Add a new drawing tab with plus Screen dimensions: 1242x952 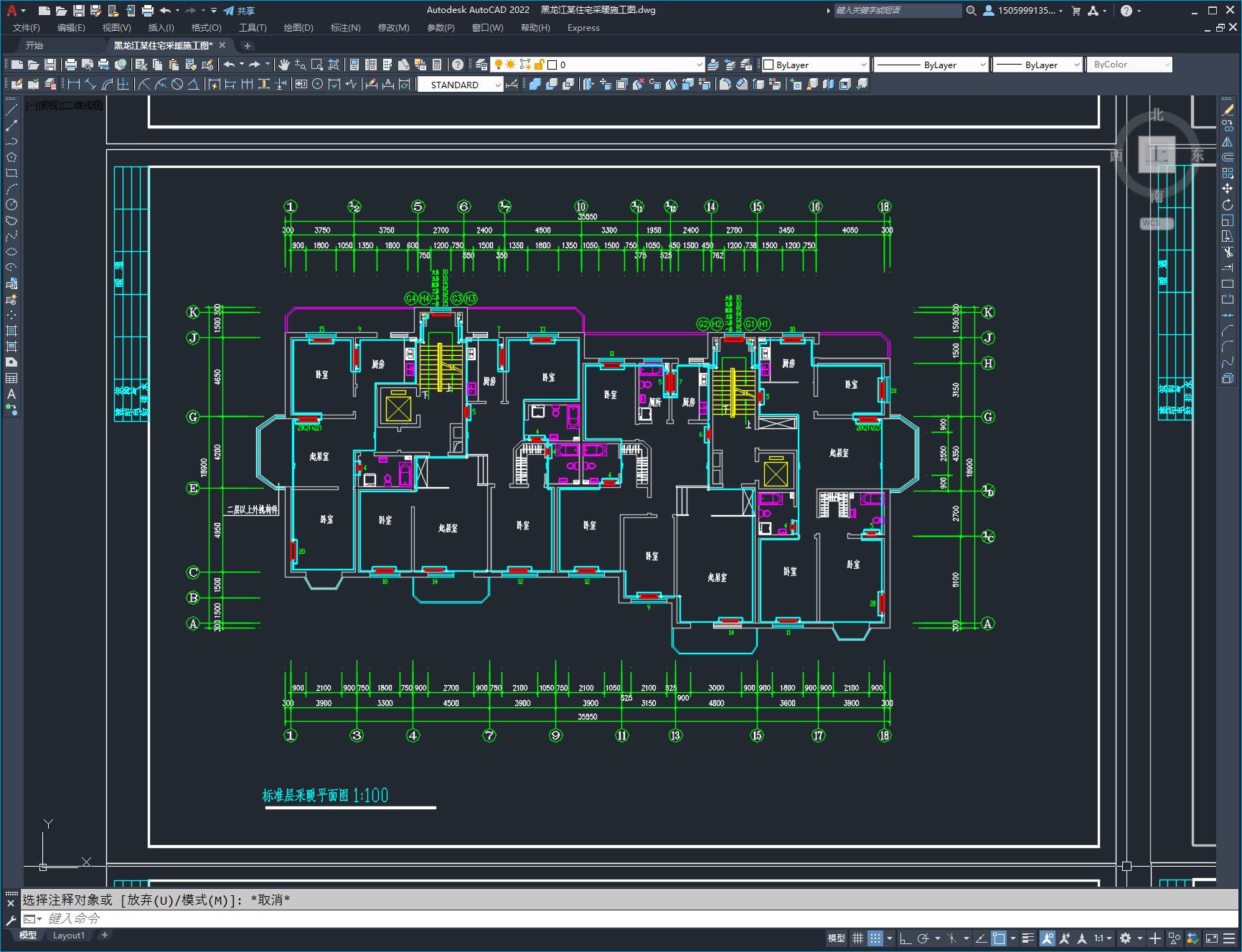tap(248, 45)
